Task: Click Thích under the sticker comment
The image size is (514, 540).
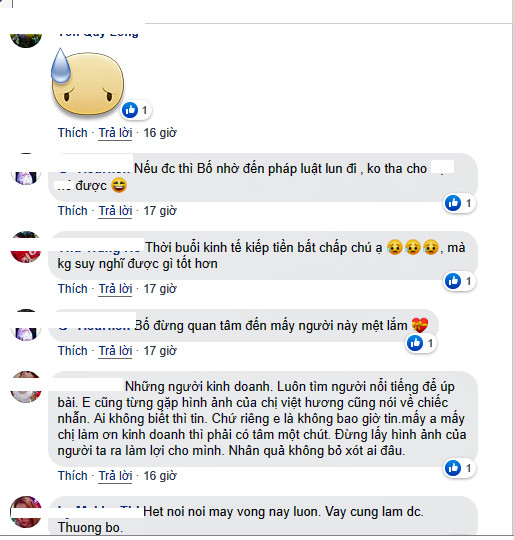Action: point(73,133)
